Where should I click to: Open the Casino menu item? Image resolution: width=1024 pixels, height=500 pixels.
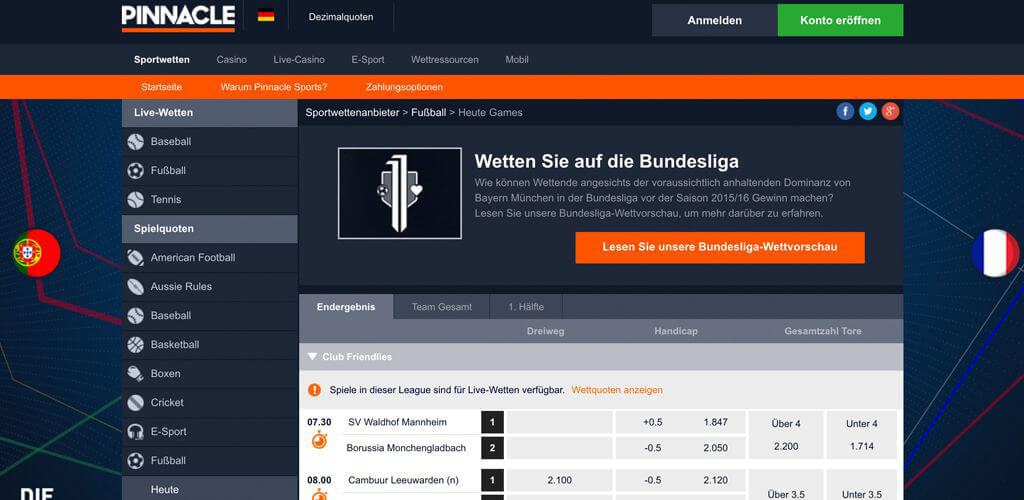[232, 59]
